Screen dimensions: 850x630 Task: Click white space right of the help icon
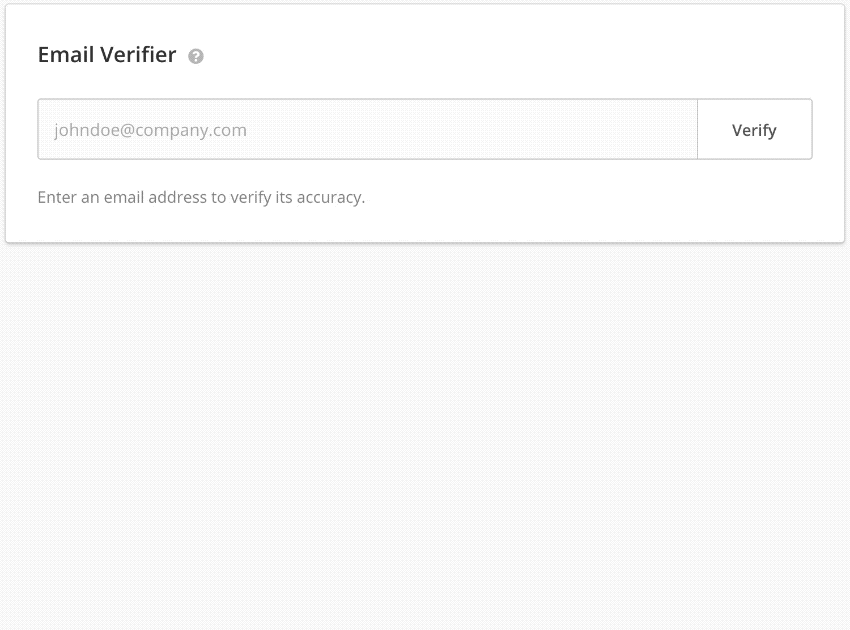click(x=488, y=56)
